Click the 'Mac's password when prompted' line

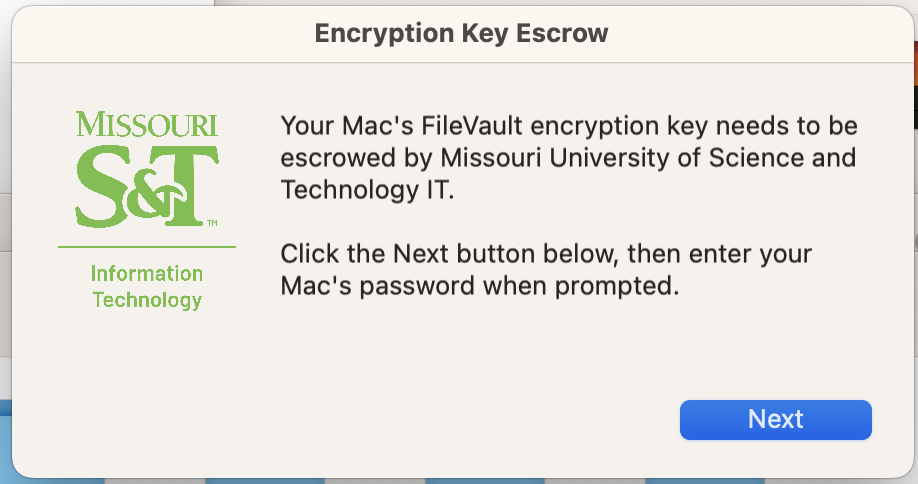[x=479, y=286]
